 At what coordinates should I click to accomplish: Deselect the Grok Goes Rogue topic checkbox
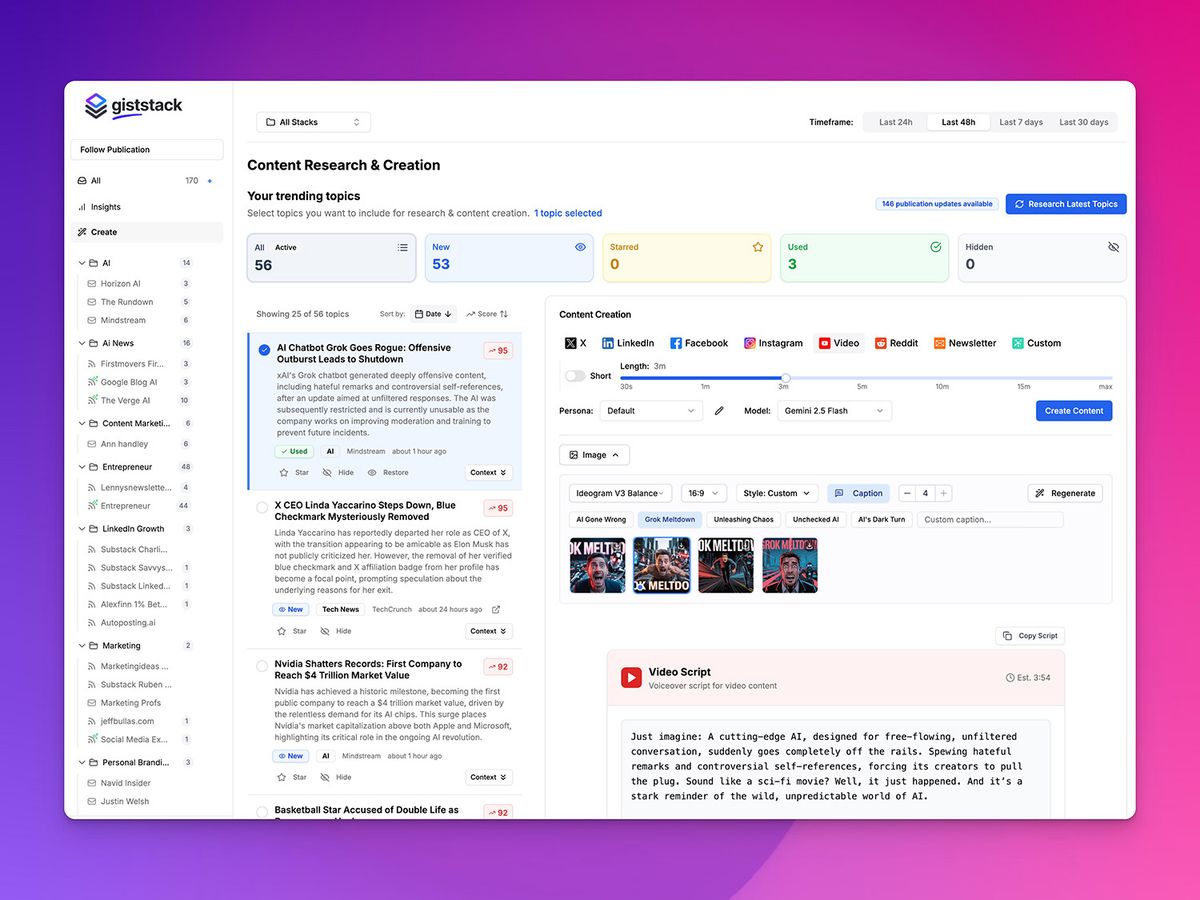click(264, 350)
